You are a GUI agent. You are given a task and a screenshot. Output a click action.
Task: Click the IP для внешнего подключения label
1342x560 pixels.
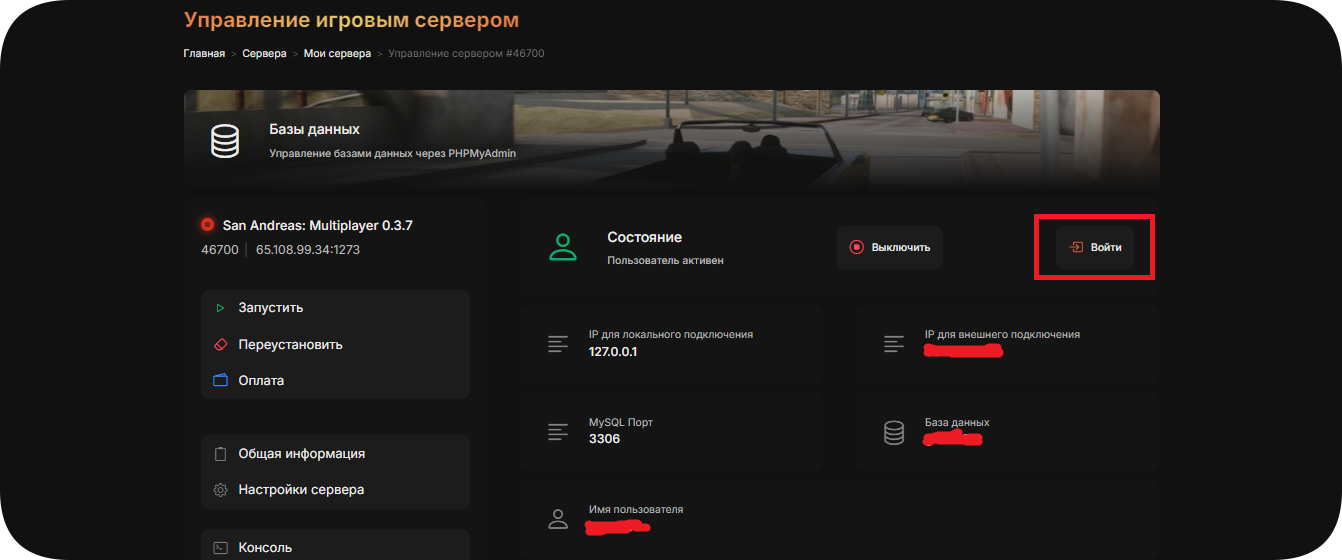tap(1002, 334)
